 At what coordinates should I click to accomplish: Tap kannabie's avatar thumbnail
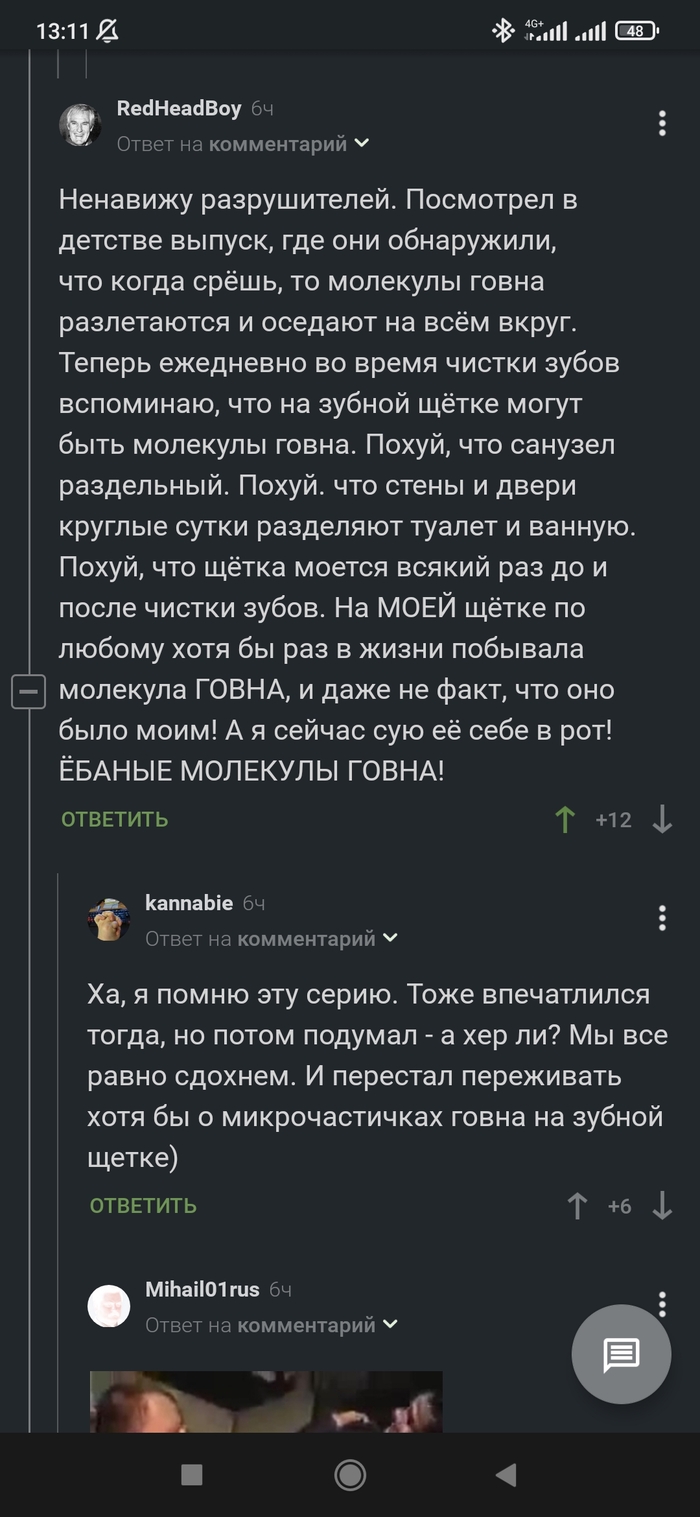click(111, 919)
